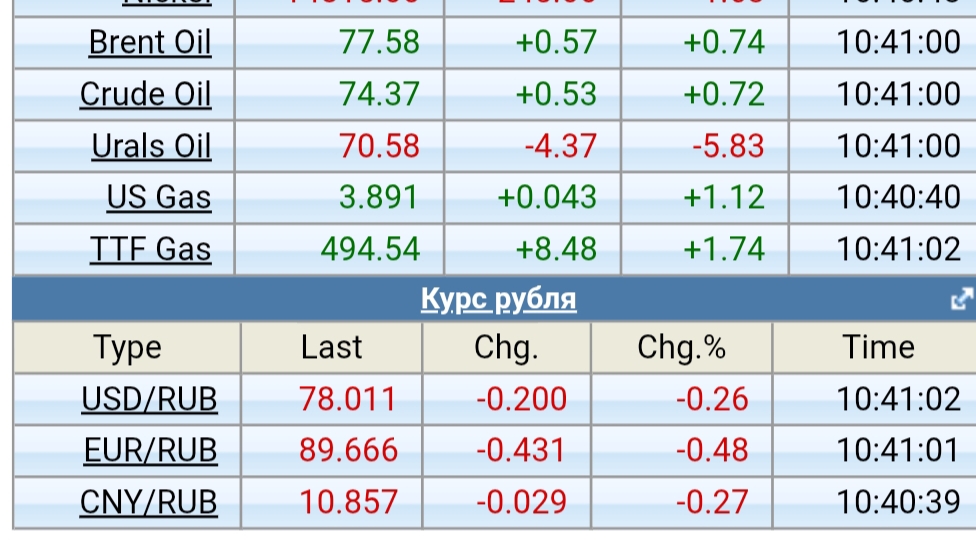
Task: Open the USD/RUB exchange rate
Action: pyautogui.click(x=149, y=399)
